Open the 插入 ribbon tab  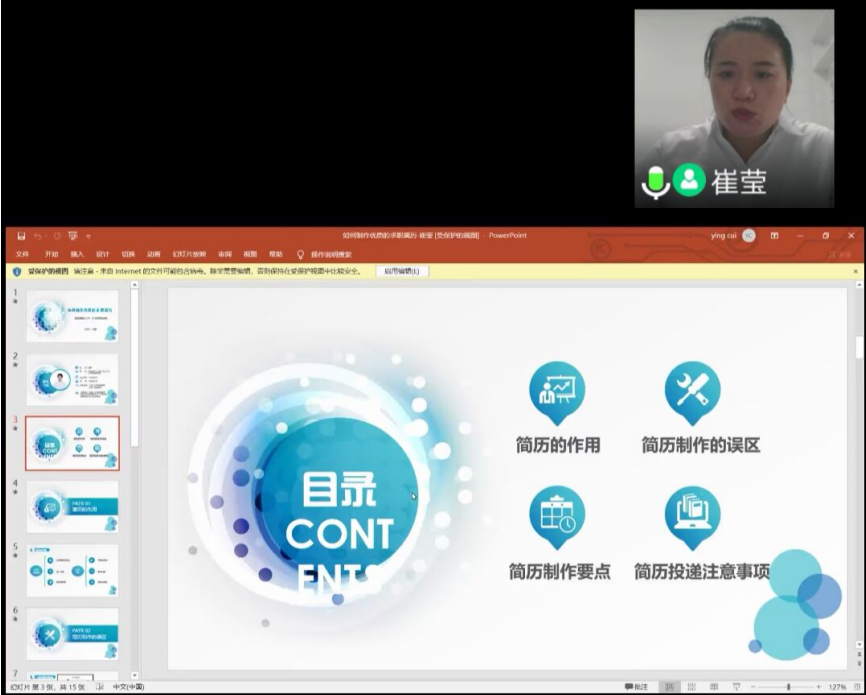tap(77, 254)
